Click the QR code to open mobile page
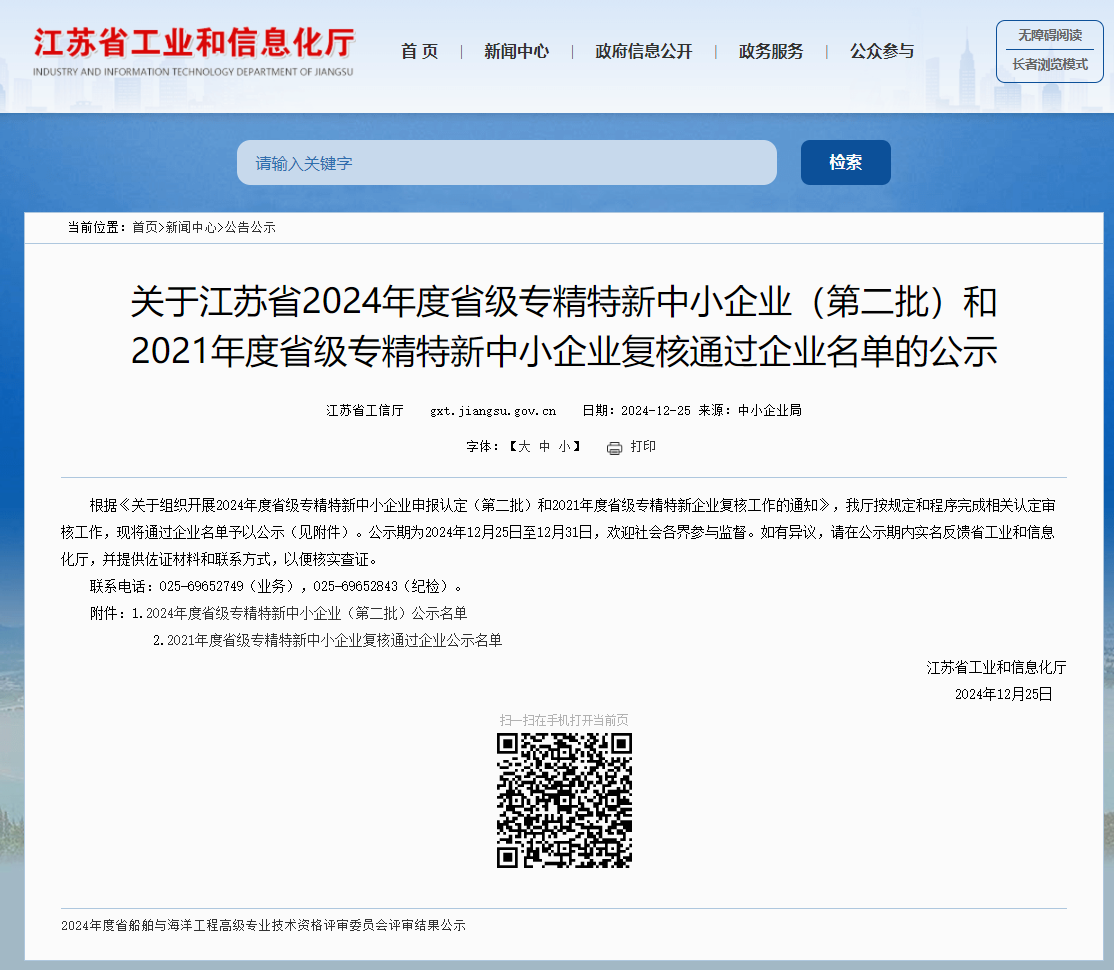 click(565, 800)
